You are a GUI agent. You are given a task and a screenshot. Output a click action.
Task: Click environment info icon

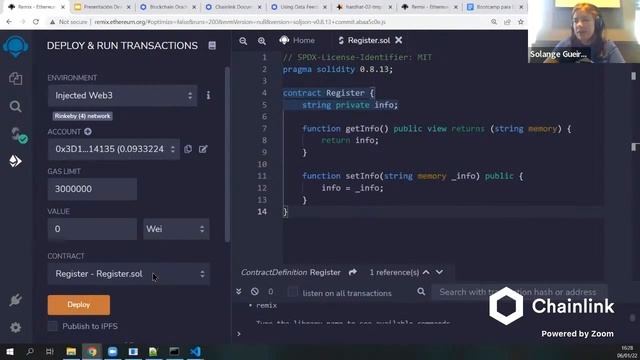point(208,95)
